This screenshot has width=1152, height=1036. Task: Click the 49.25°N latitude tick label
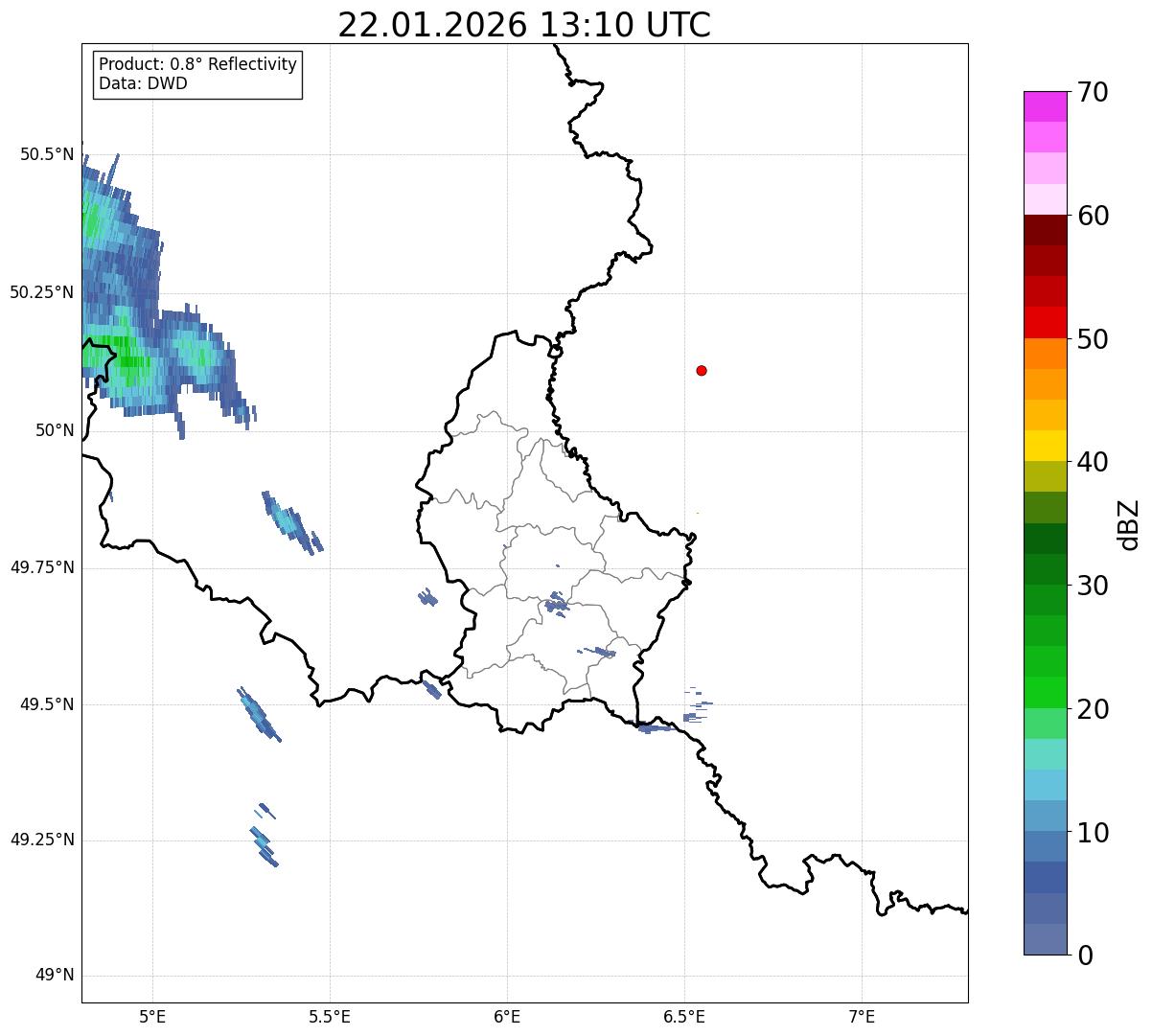(x=42, y=840)
